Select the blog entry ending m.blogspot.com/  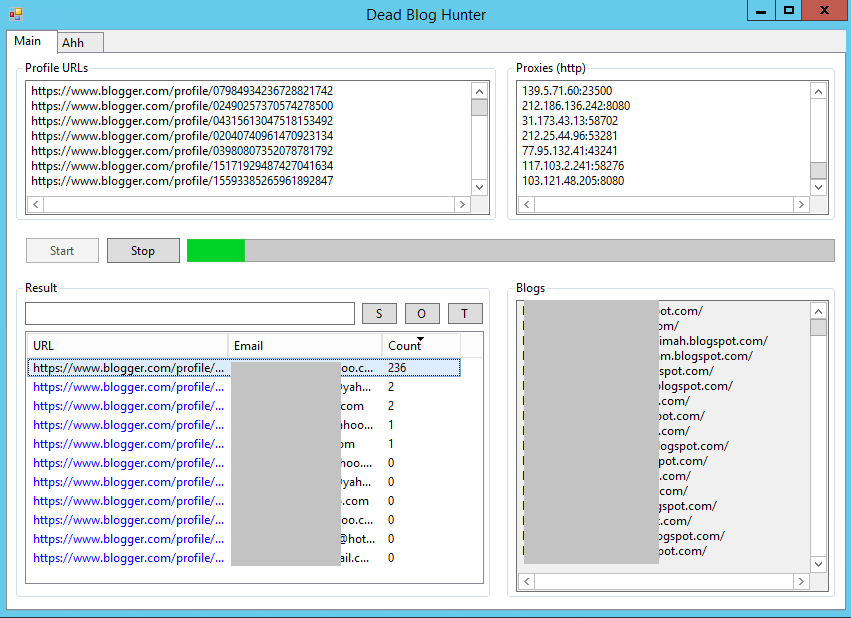tap(638, 356)
